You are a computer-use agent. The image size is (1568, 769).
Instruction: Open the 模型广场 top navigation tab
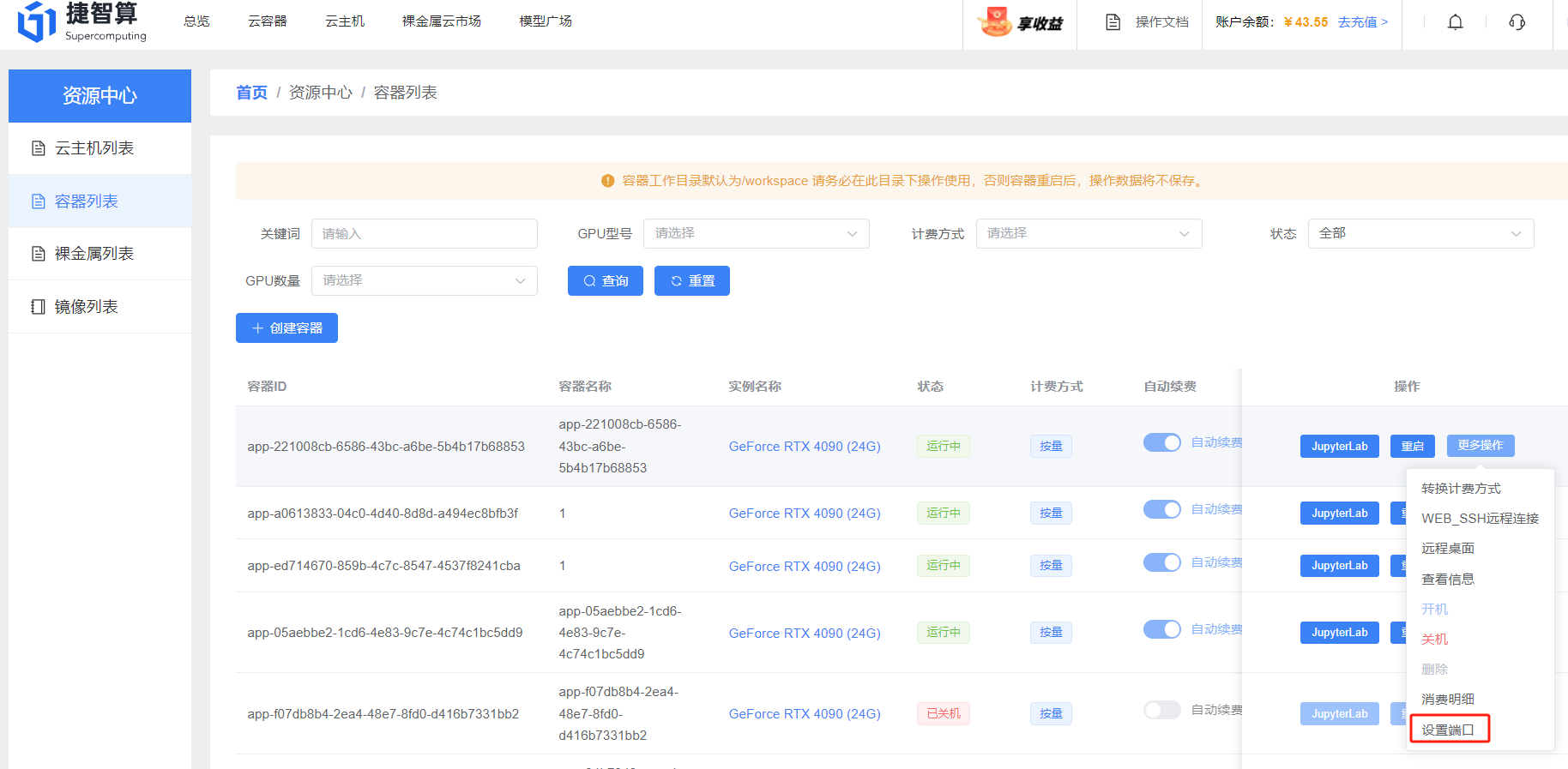click(x=546, y=21)
